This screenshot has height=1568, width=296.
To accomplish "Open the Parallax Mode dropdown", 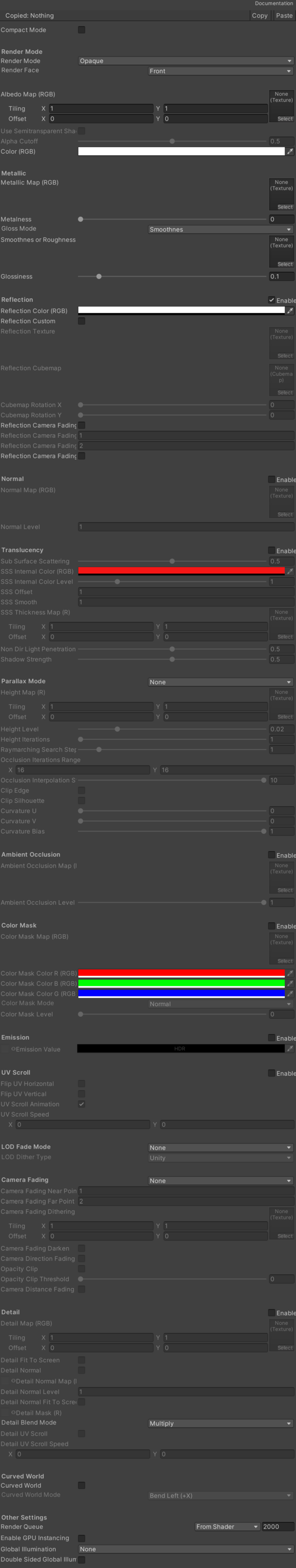I will (221, 682).
